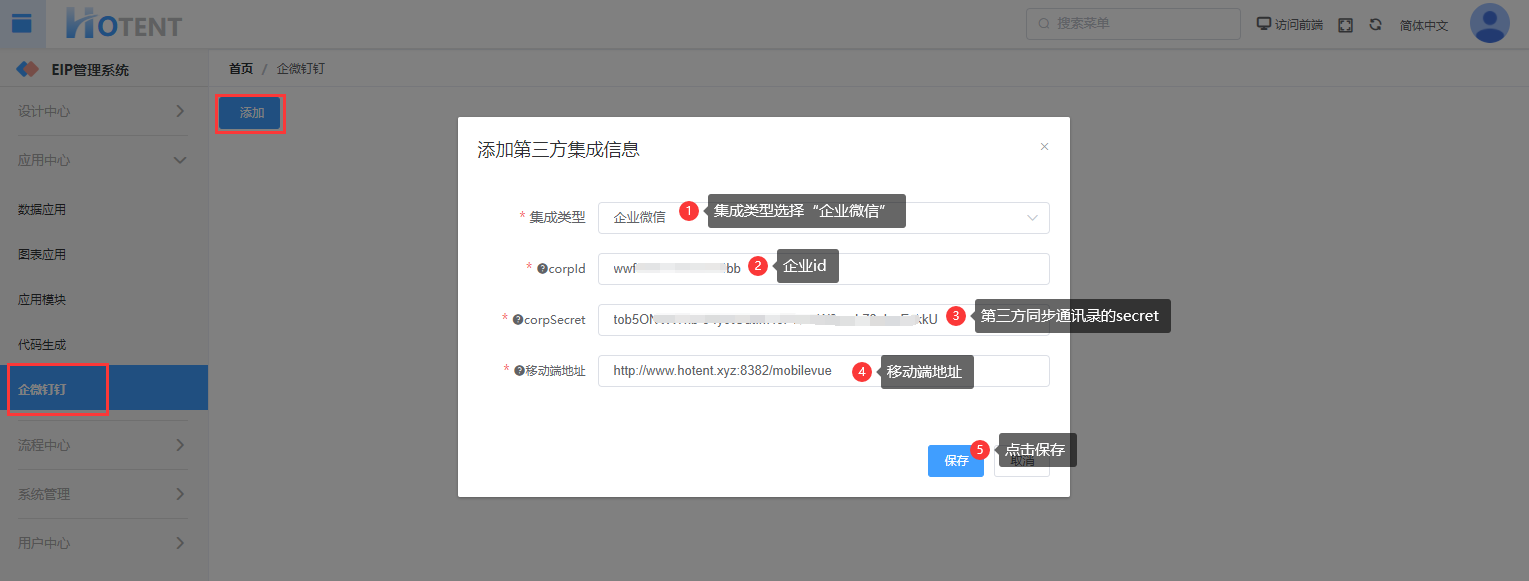Click the 访问前端 monitor icon
Screen dimensions: 1529x581
coord(1264,24)
